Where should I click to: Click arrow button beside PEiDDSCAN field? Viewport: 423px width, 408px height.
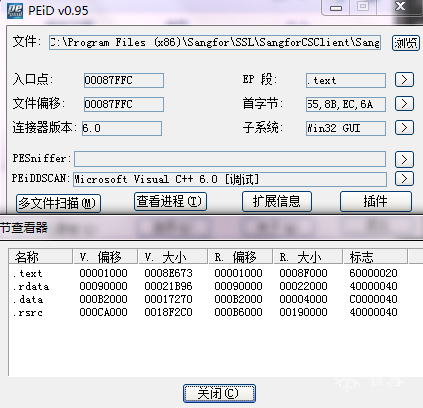pyautogui.click(x=404, y=179)
